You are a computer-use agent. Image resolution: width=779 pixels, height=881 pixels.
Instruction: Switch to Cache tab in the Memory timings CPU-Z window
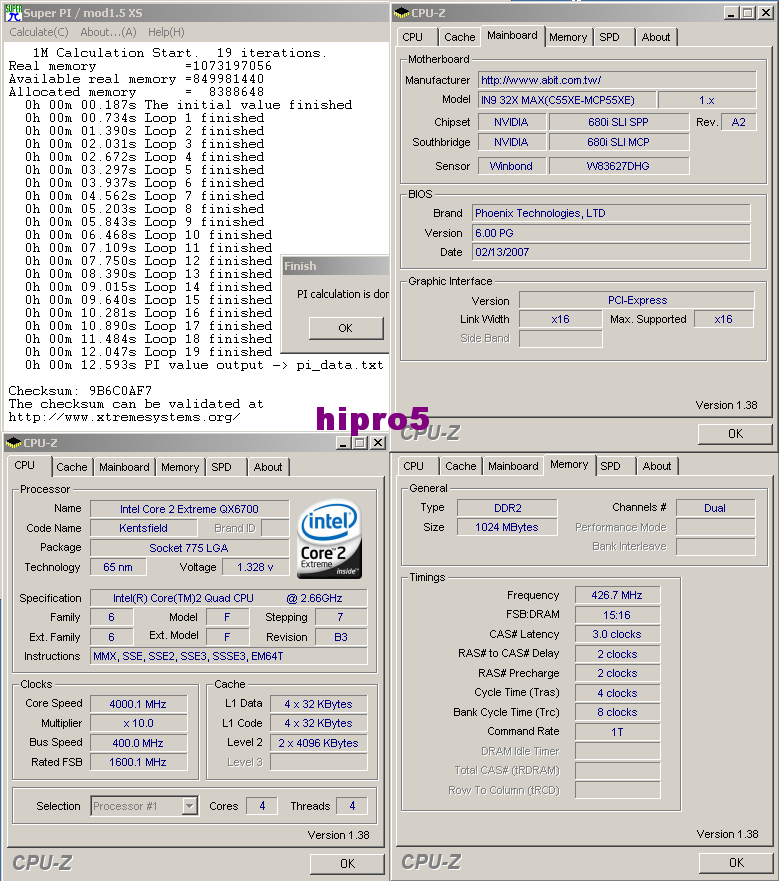click(x=461, y=466)
